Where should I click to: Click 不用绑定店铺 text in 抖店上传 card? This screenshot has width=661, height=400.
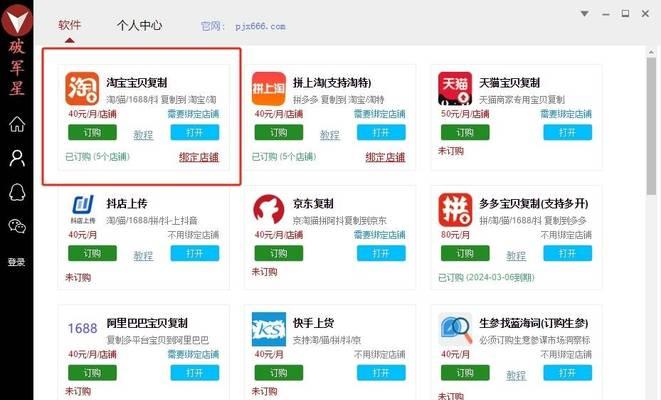pos(193,235)
